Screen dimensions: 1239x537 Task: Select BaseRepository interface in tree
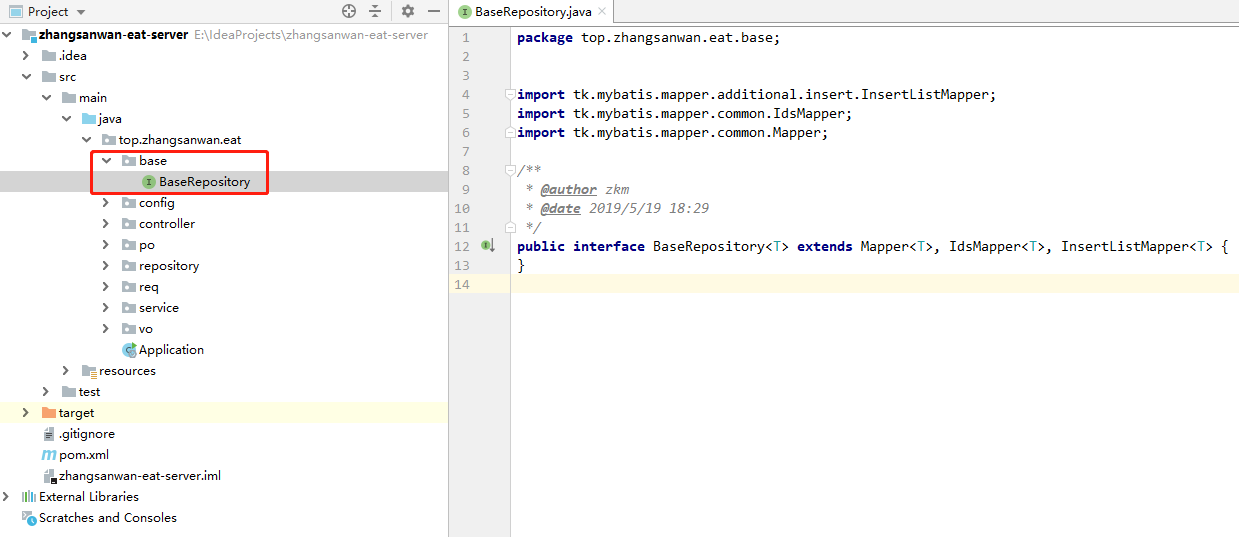click(204, 182)
